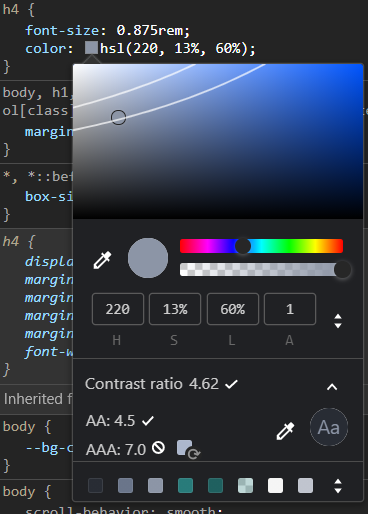The image size is (368, 514).
Task: Click the first h4 selector at top
Action: click(11, 9)
